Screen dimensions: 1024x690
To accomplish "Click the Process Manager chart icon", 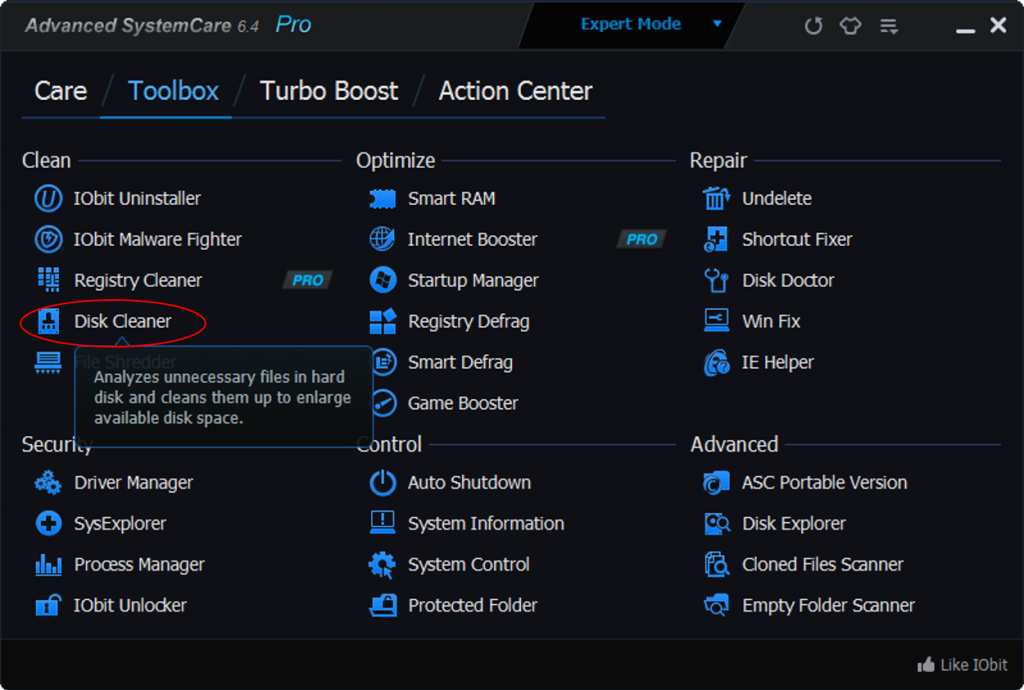I will 48,565.
